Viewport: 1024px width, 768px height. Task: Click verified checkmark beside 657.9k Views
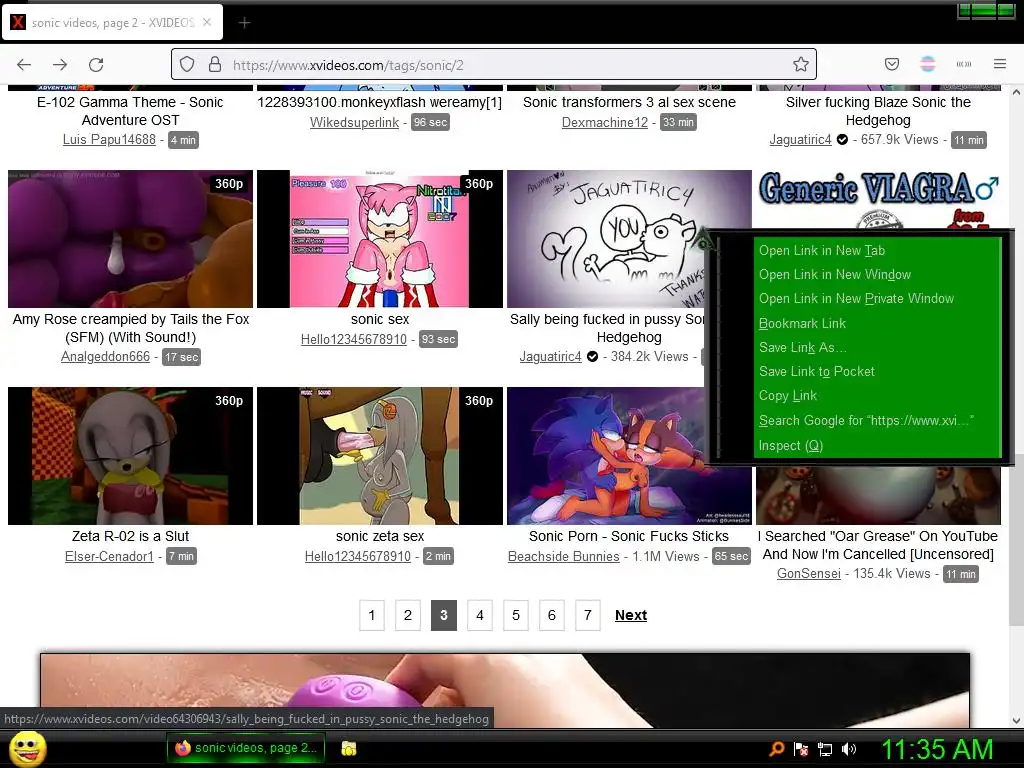842,140
